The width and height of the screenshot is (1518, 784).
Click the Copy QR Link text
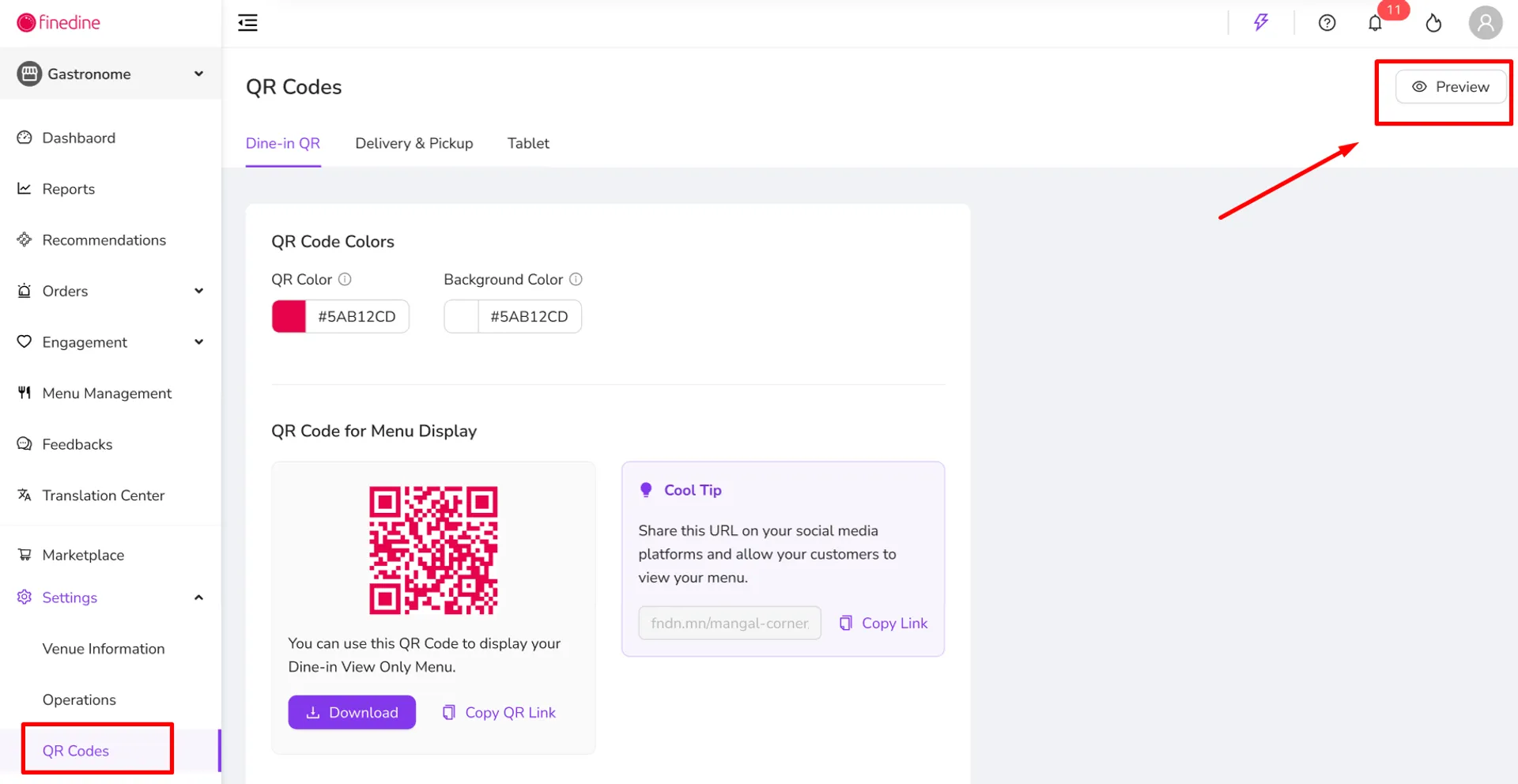pyautogui.click(x=511, y=712)
